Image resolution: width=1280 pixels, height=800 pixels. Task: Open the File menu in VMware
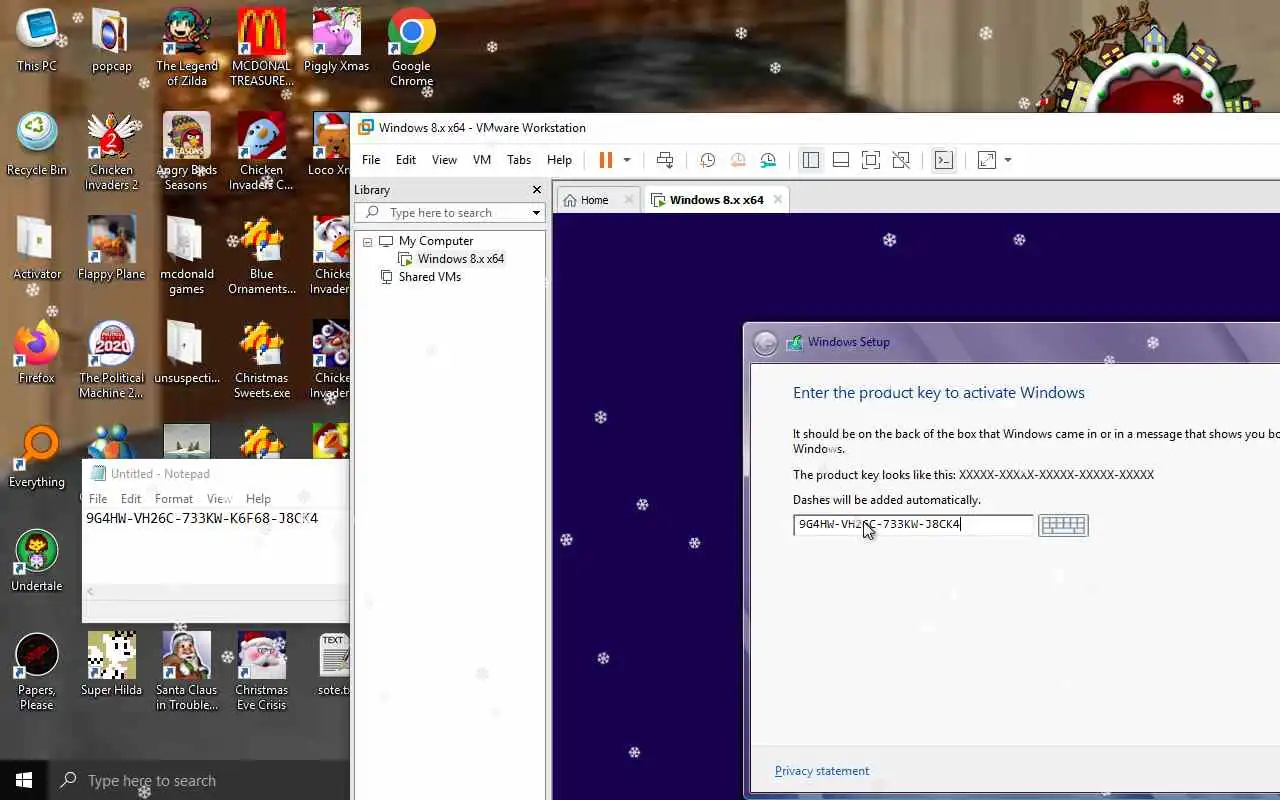371,160
